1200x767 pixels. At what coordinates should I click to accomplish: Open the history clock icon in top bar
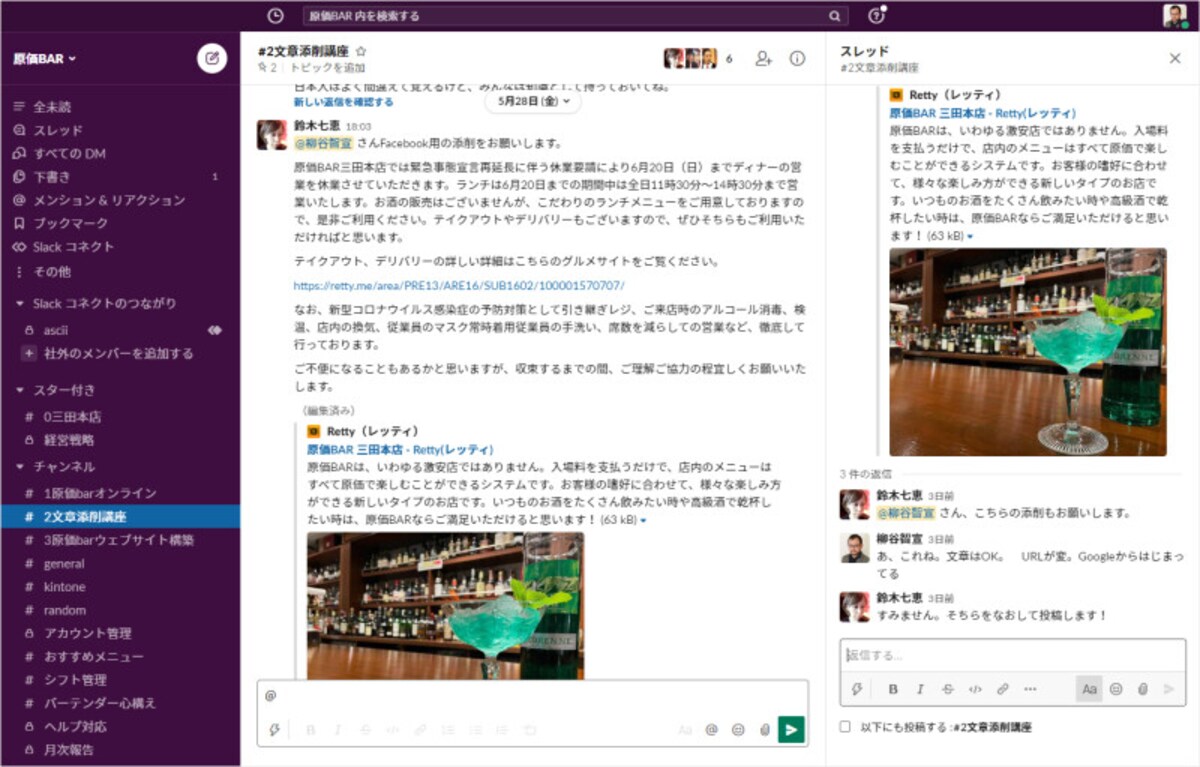[x=276, y=15]
